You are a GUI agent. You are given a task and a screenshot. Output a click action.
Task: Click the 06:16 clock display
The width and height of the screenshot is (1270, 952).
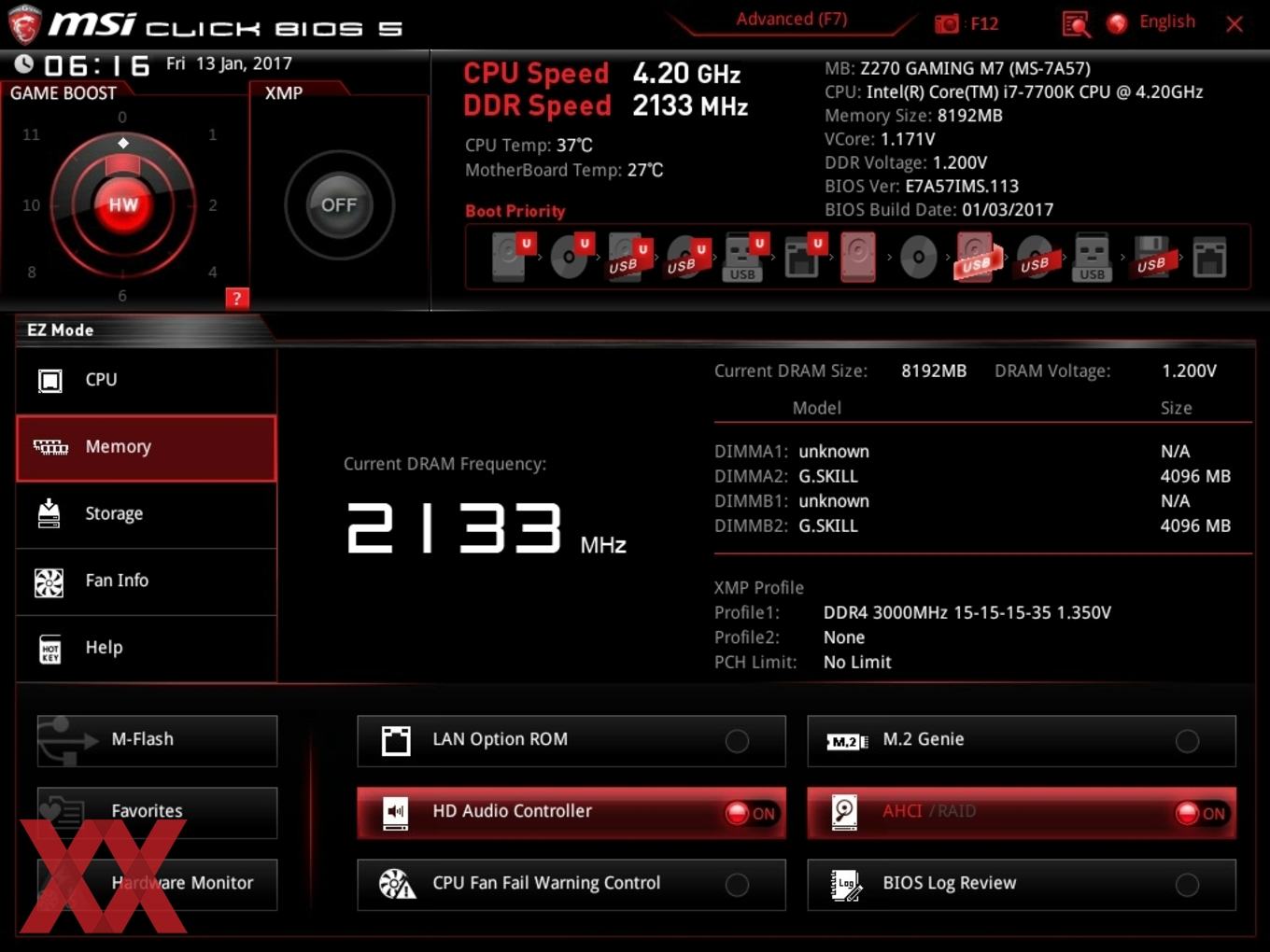[x=96, y=65]
